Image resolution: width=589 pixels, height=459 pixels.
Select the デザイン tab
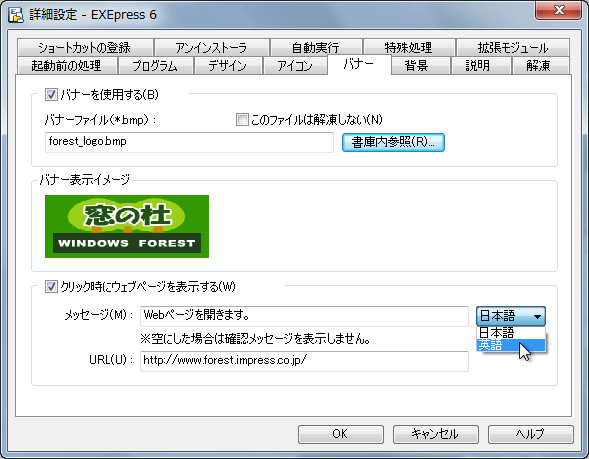(x=228, y=66)
